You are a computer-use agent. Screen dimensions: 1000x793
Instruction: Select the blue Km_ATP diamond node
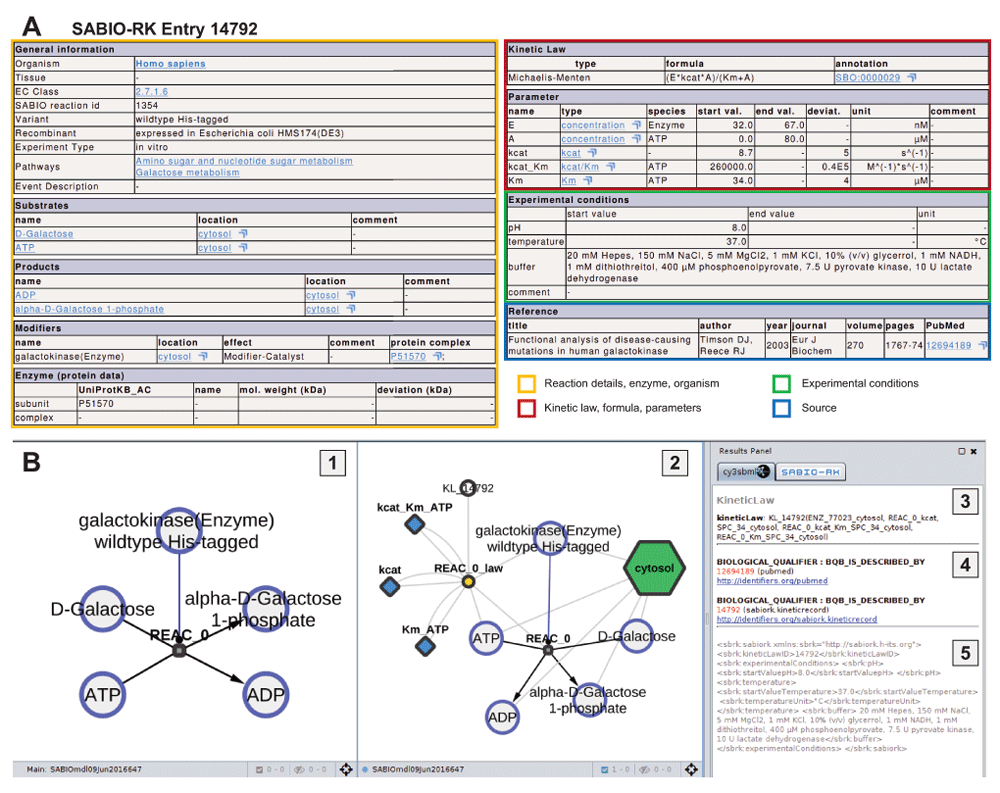point(425,646)
